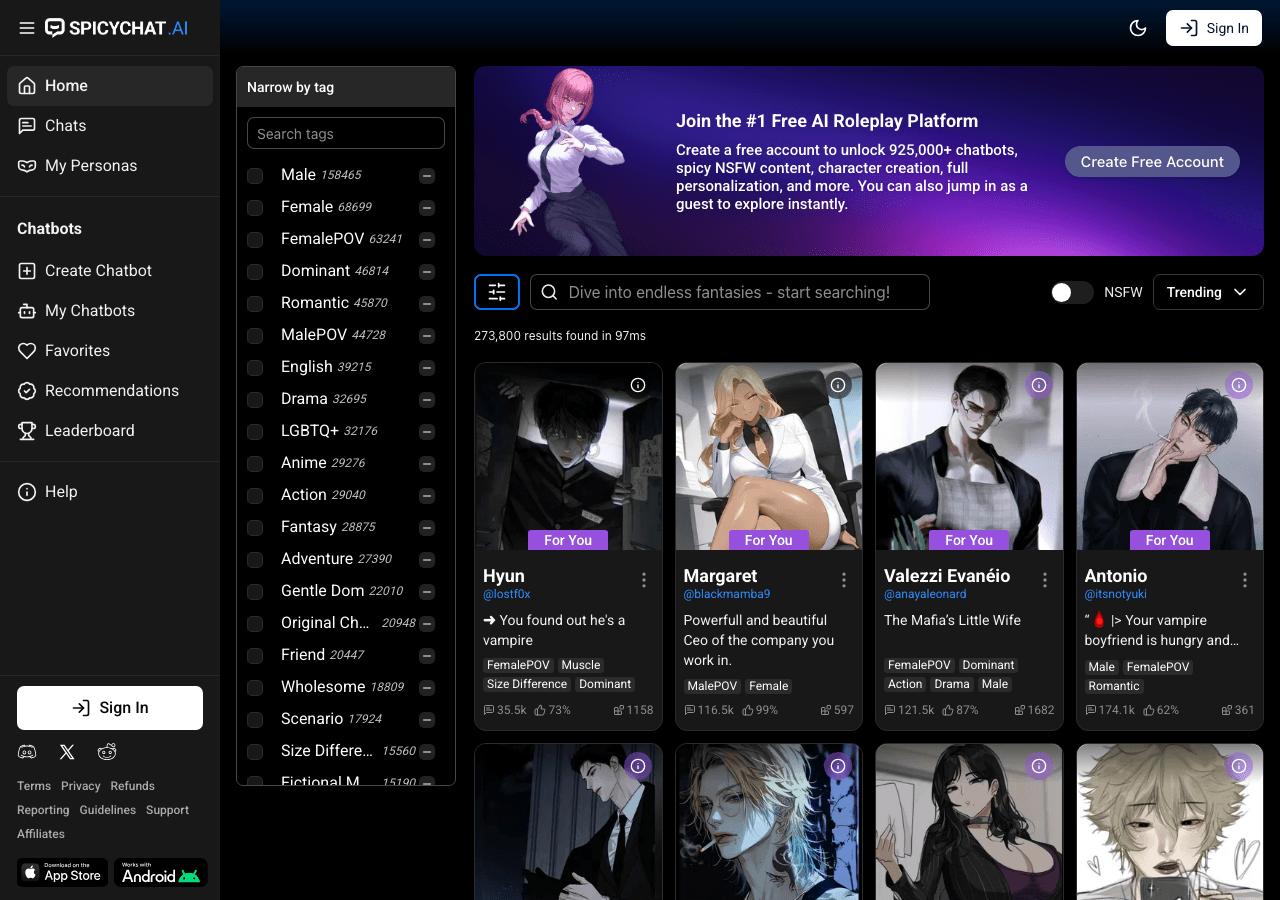Click the hamburger menu icon
This screenshot has height=900, width=1280.
27,28
